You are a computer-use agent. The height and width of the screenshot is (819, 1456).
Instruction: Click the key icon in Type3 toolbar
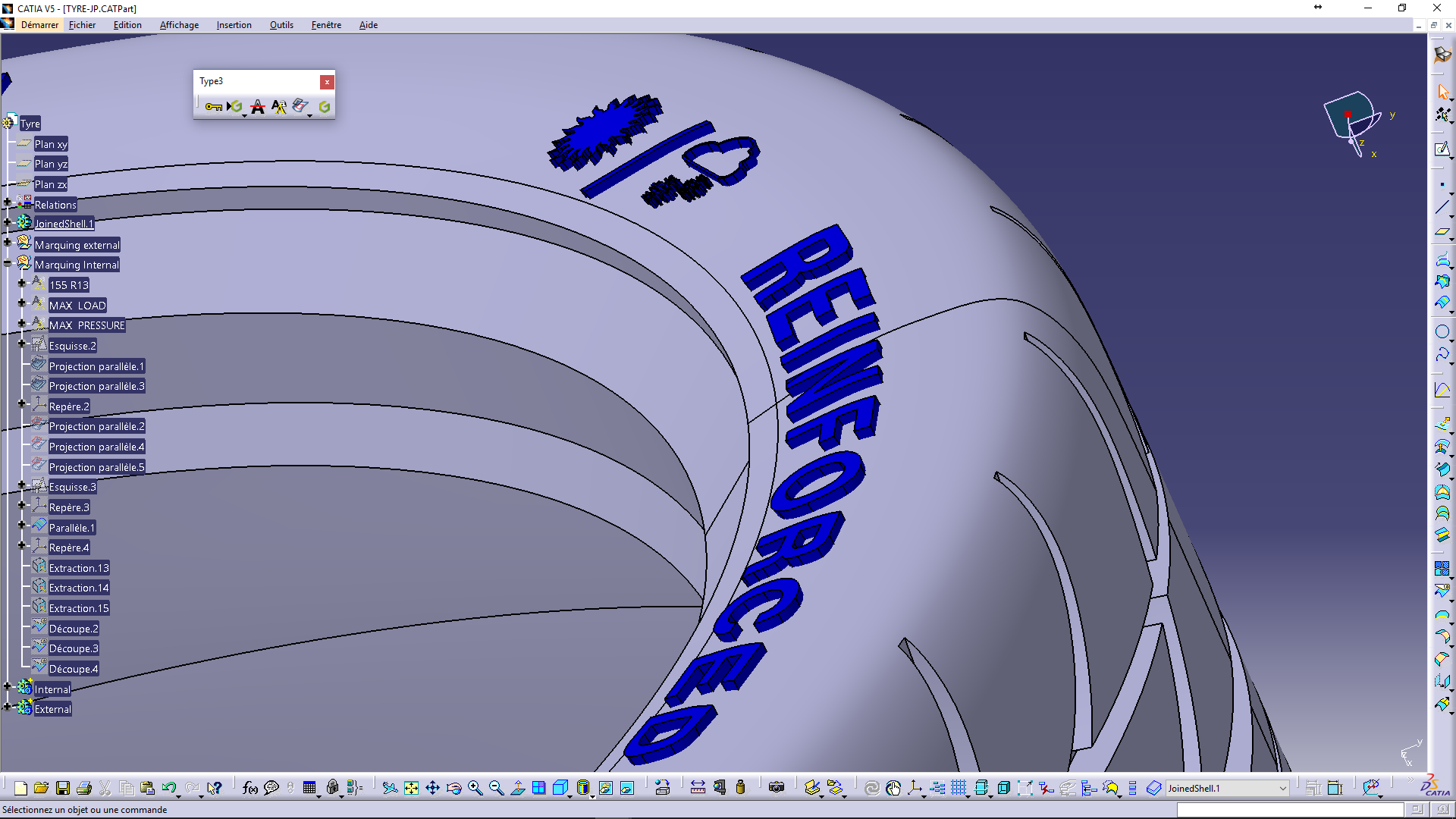point(213,107)
